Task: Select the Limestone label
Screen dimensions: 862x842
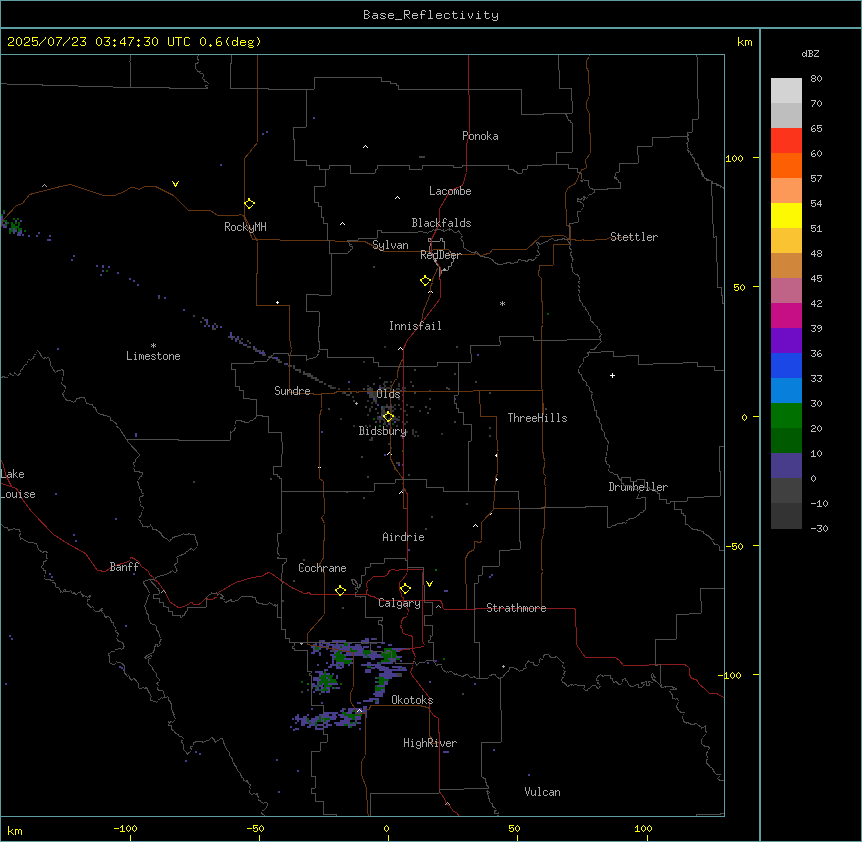Action: click(153, 356)
